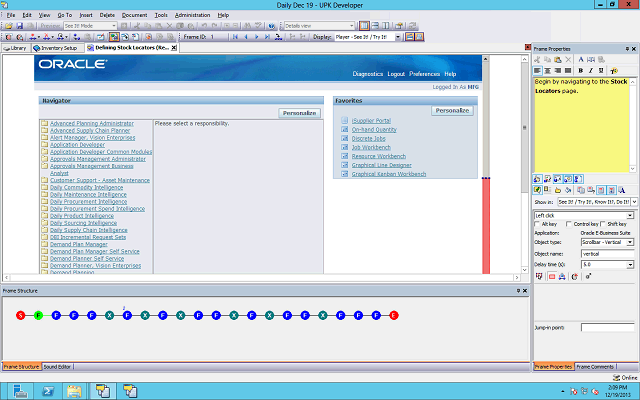Go to the next frame arrow
This screenshot has width=640, height=400.
click(257, 37)
